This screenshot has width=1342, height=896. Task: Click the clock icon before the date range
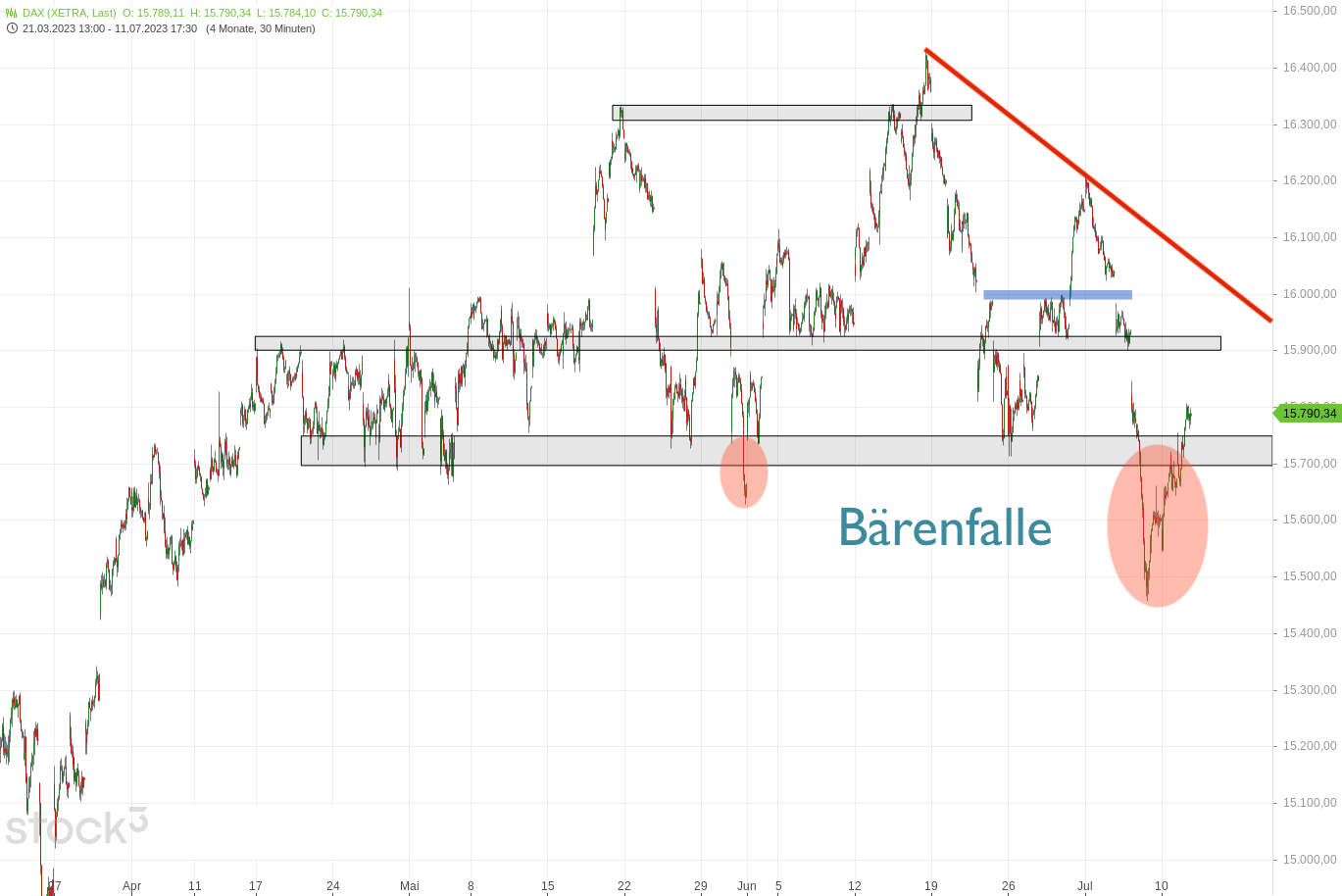12,28
